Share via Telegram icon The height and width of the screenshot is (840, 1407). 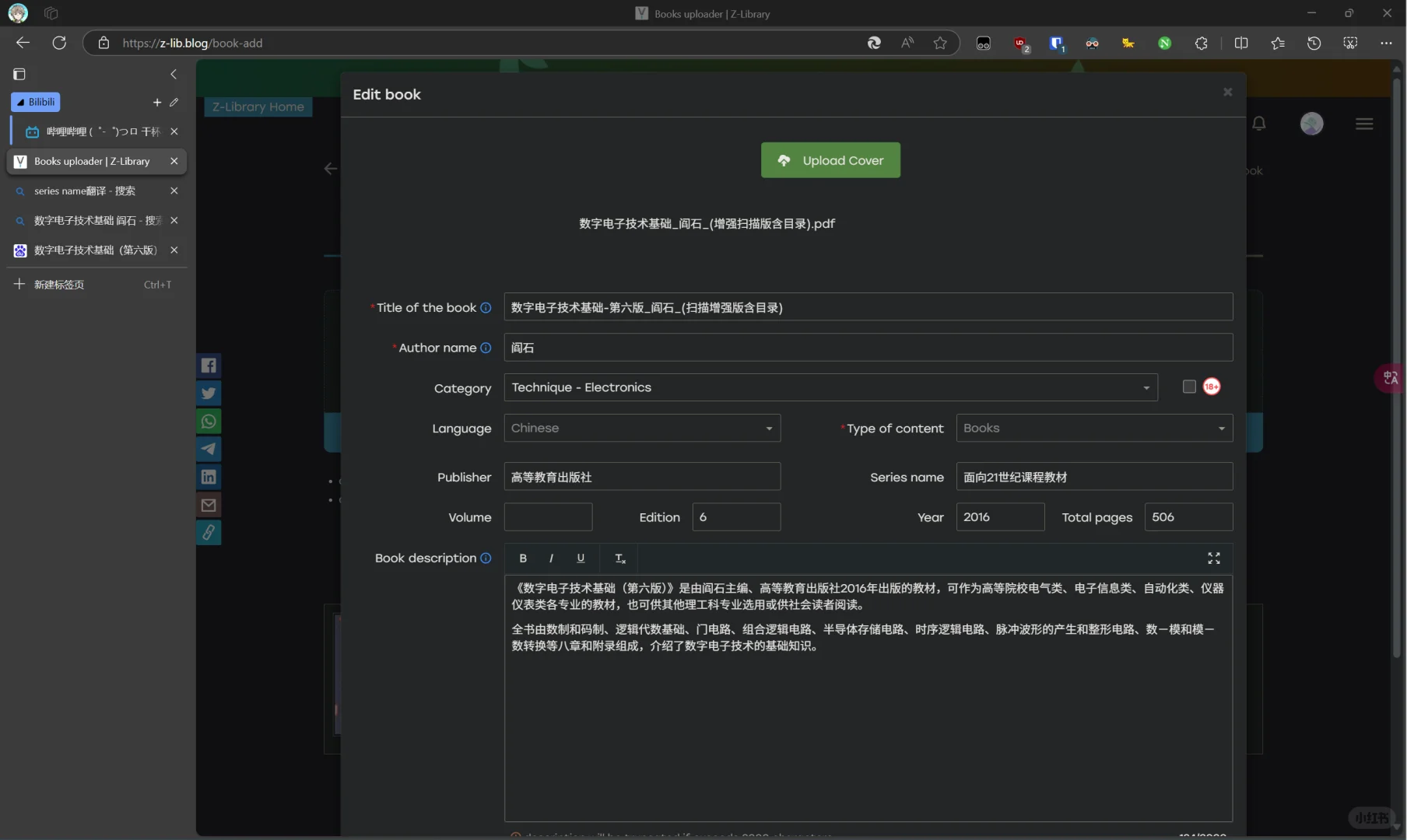tap(209, 450)
